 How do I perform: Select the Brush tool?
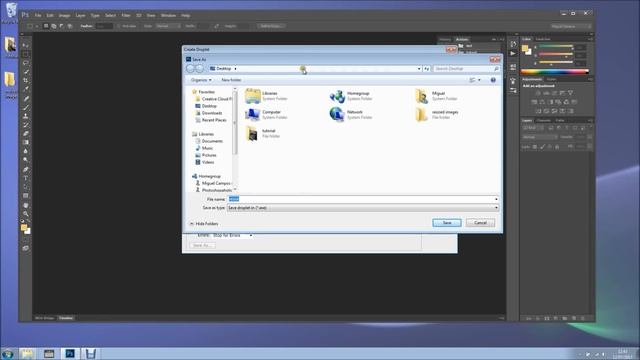point(26,107)
